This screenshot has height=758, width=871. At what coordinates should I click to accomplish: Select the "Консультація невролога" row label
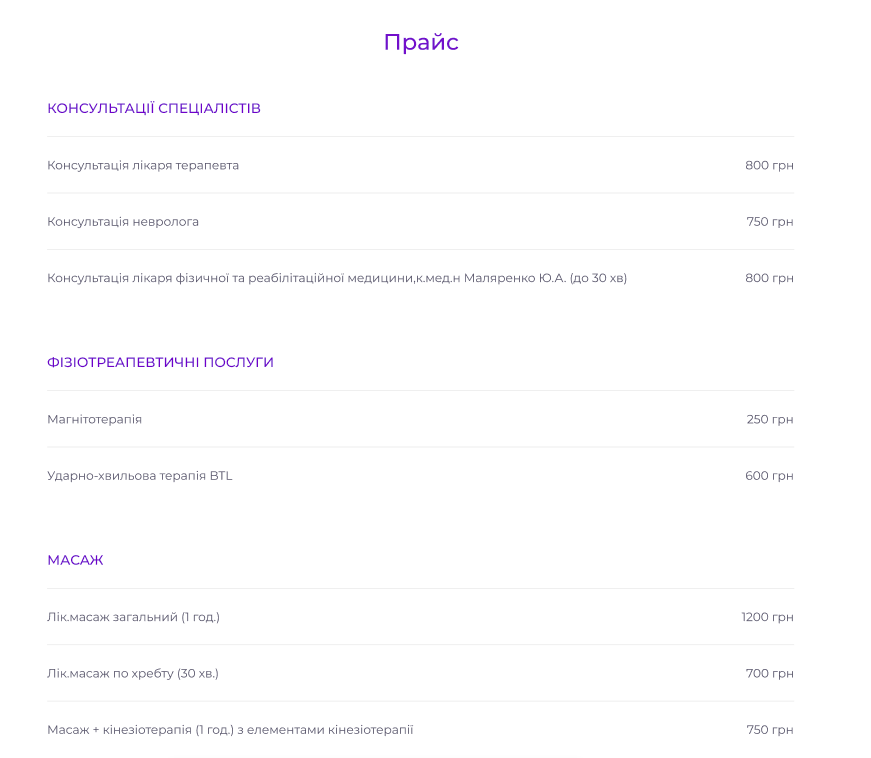(x=123, y=221)
